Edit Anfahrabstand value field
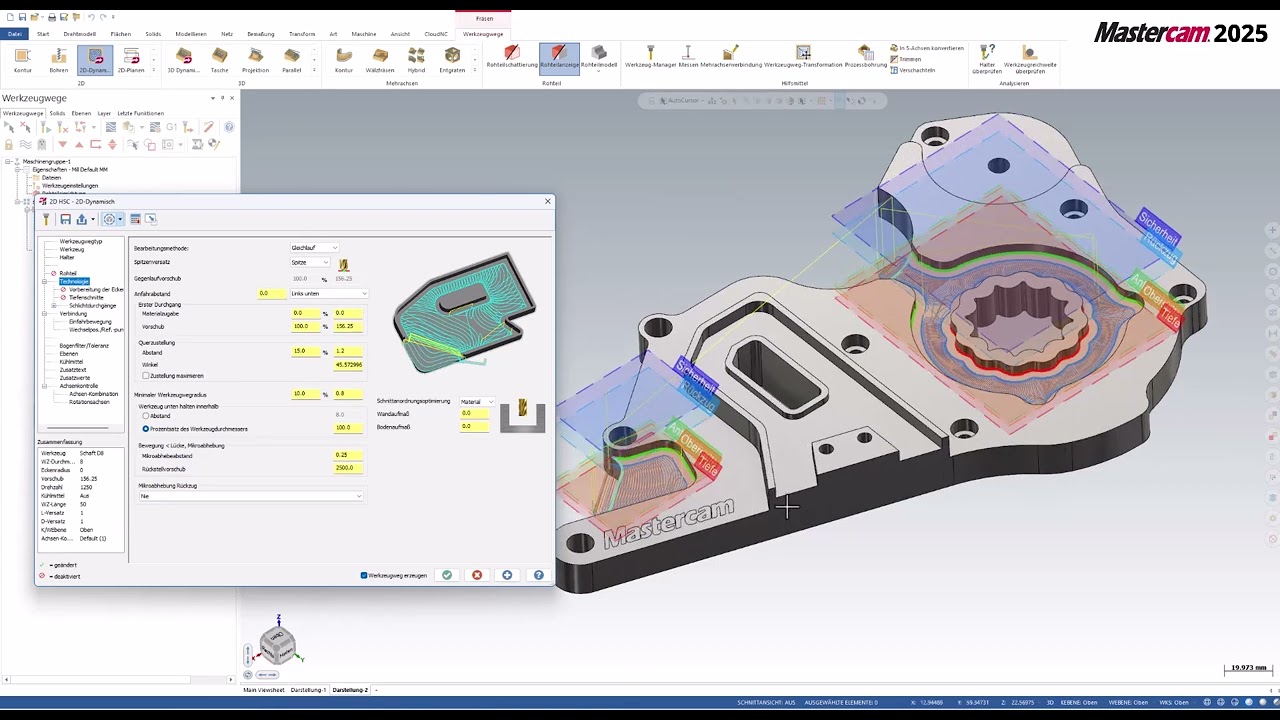The image size is (1280, 720). click(x=271, y=294)
